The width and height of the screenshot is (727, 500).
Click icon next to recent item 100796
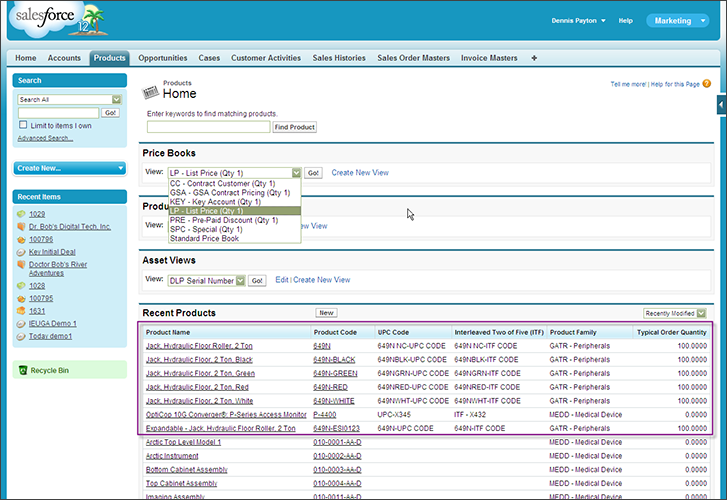click(21, 239)
